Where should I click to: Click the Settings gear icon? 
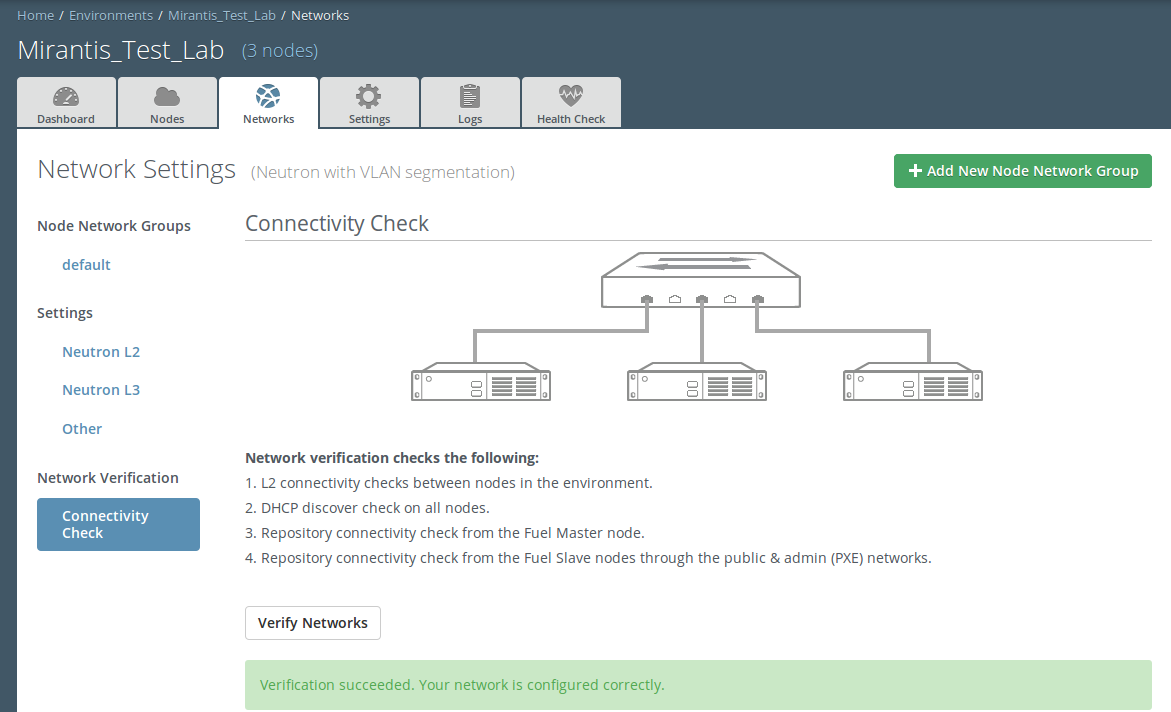[368, 96]
